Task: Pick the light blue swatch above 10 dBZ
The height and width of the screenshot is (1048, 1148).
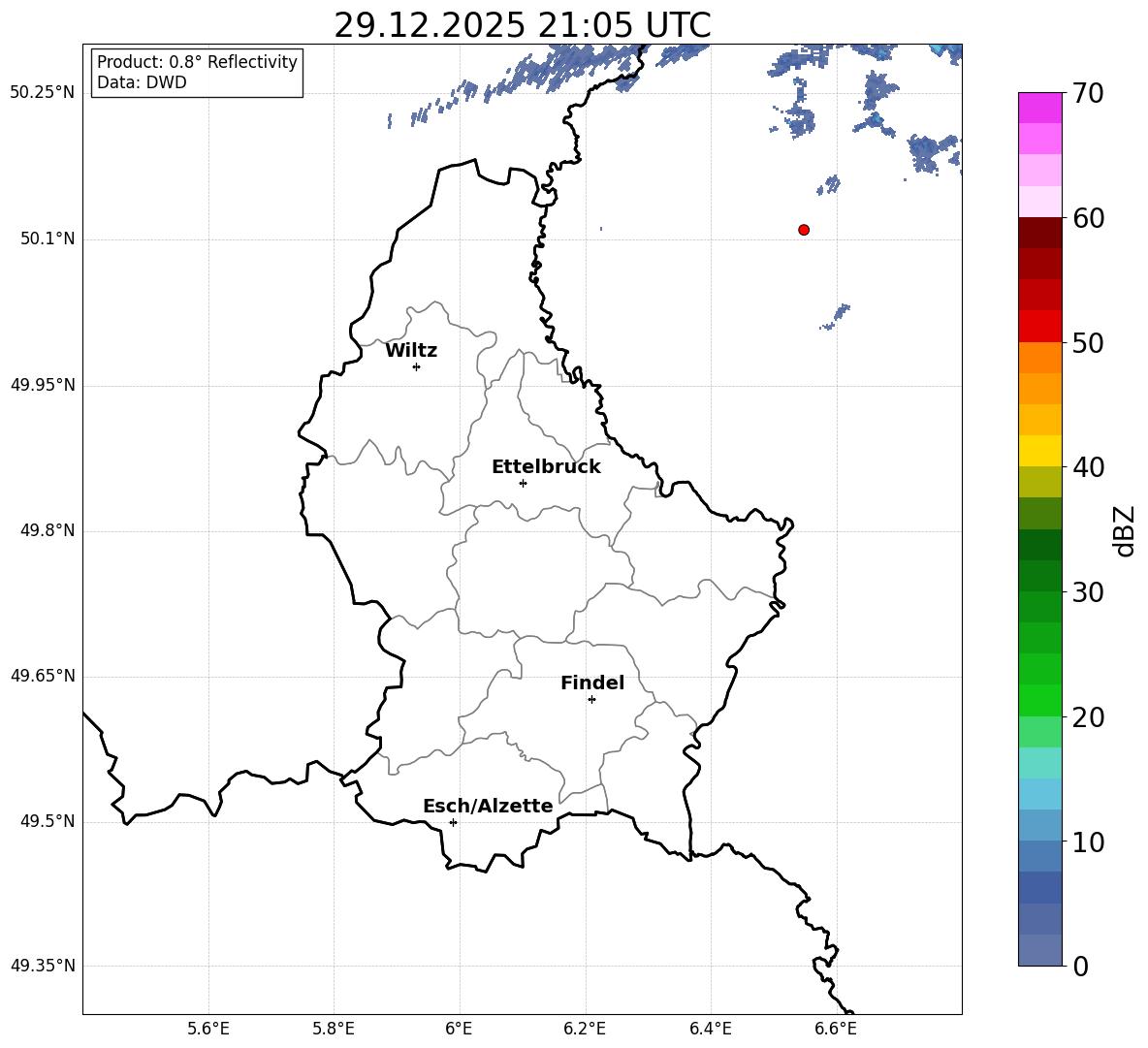Action: tap(1040, 826)
